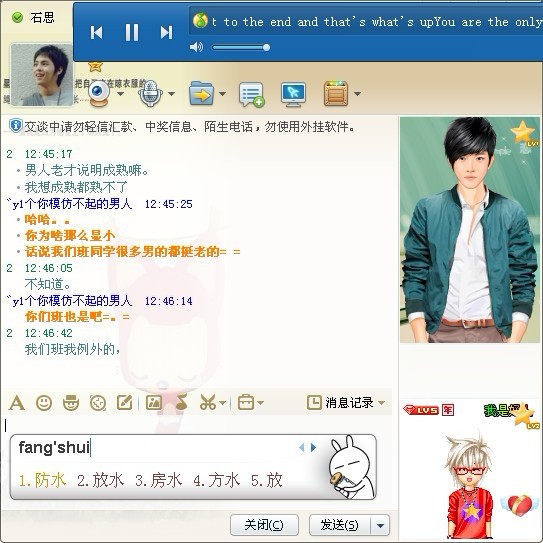Select IME candidate 3. 房水

pyautogui.click(x=159, y=481)
